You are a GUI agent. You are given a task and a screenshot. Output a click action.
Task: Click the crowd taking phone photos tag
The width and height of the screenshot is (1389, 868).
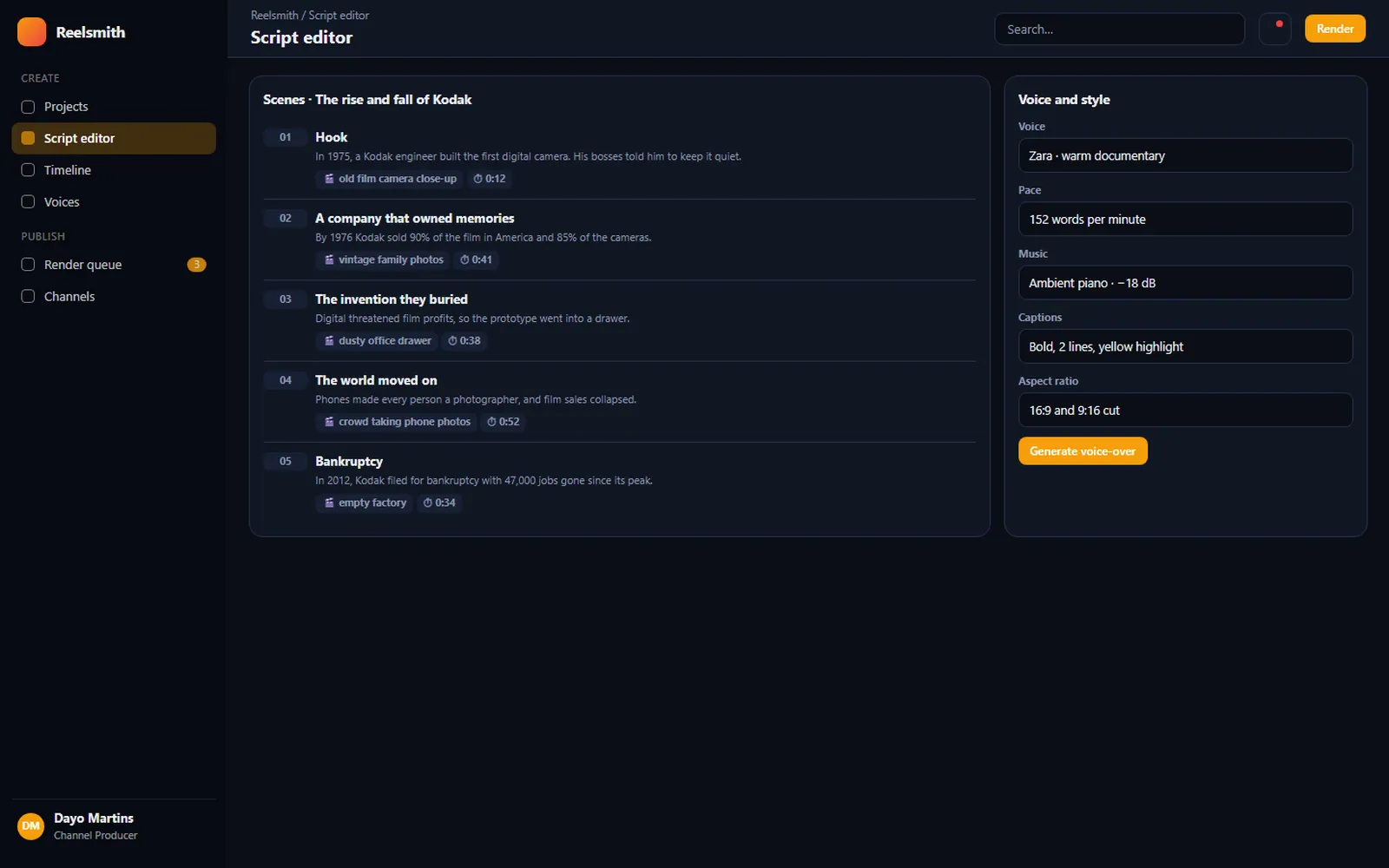coord(397,422)
